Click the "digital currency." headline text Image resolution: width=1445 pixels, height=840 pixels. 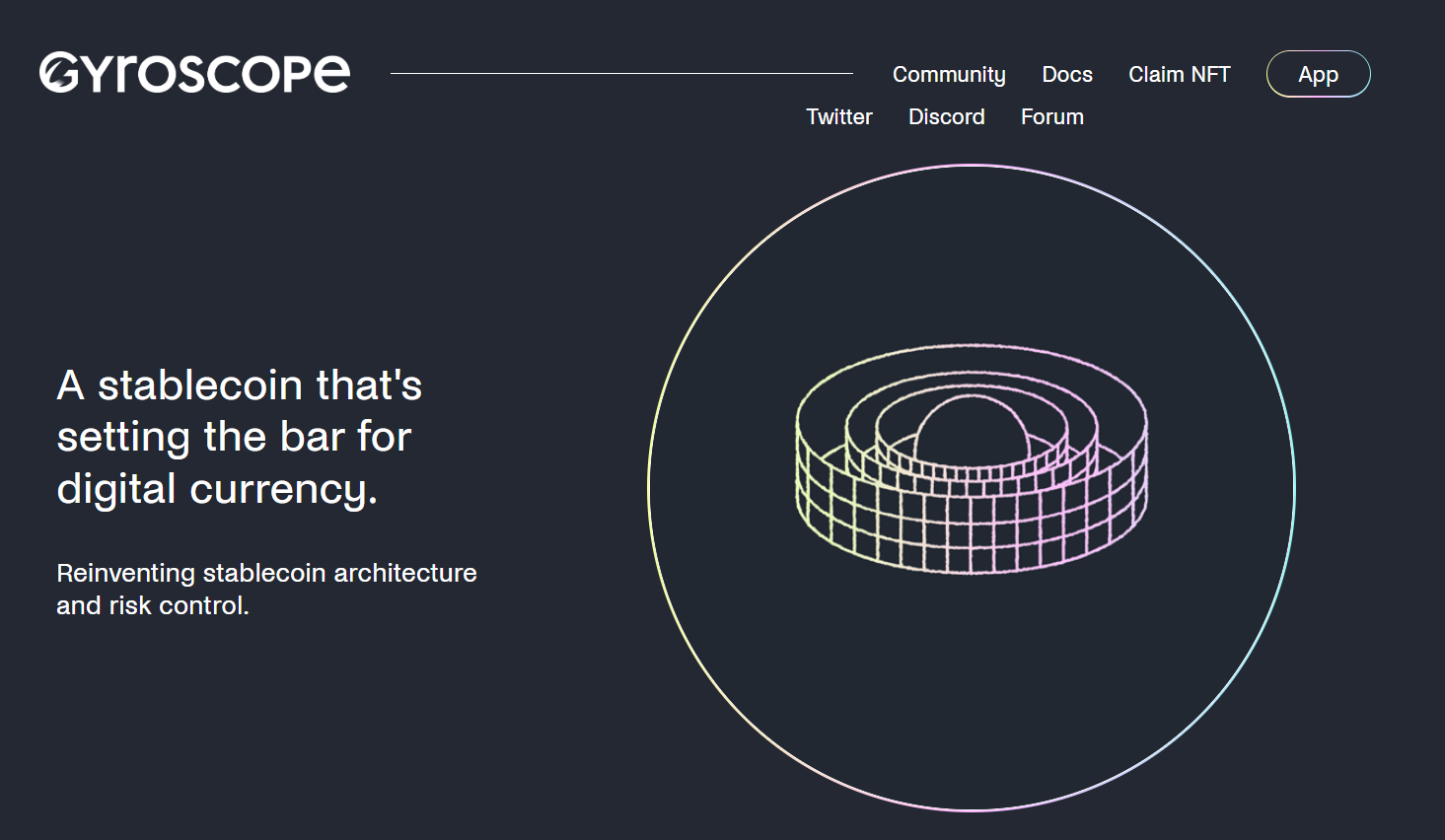click(217, 489)
